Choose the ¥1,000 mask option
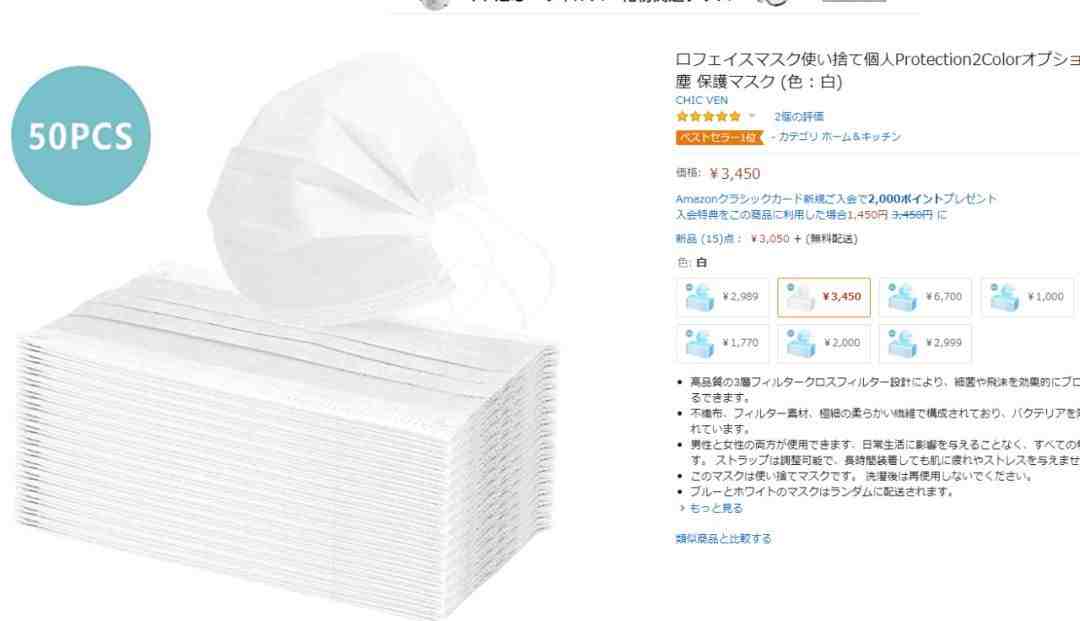The image size is (1080, 621). click(x=1027, y=297)
